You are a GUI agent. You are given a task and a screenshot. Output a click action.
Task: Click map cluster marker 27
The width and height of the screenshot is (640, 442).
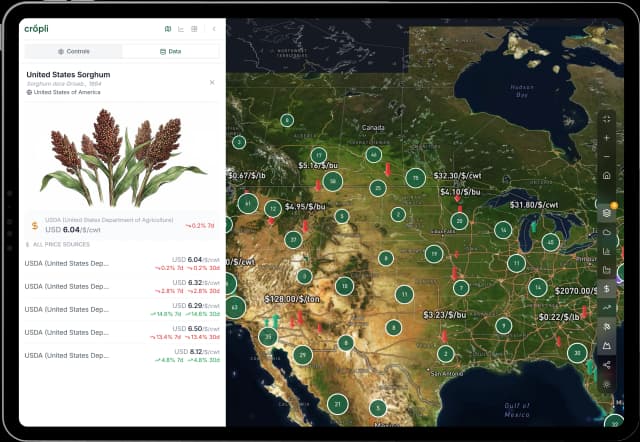(x=293, y=240)
